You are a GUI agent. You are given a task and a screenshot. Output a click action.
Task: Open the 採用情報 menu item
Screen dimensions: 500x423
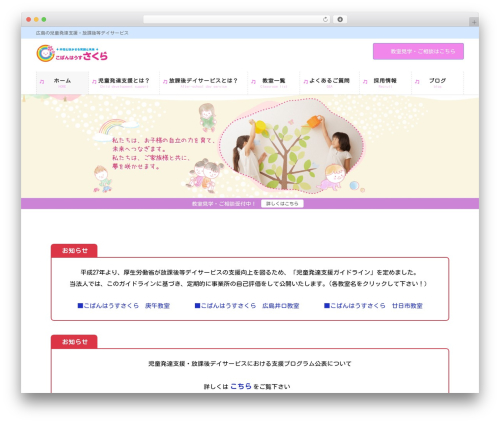point(385,82)
